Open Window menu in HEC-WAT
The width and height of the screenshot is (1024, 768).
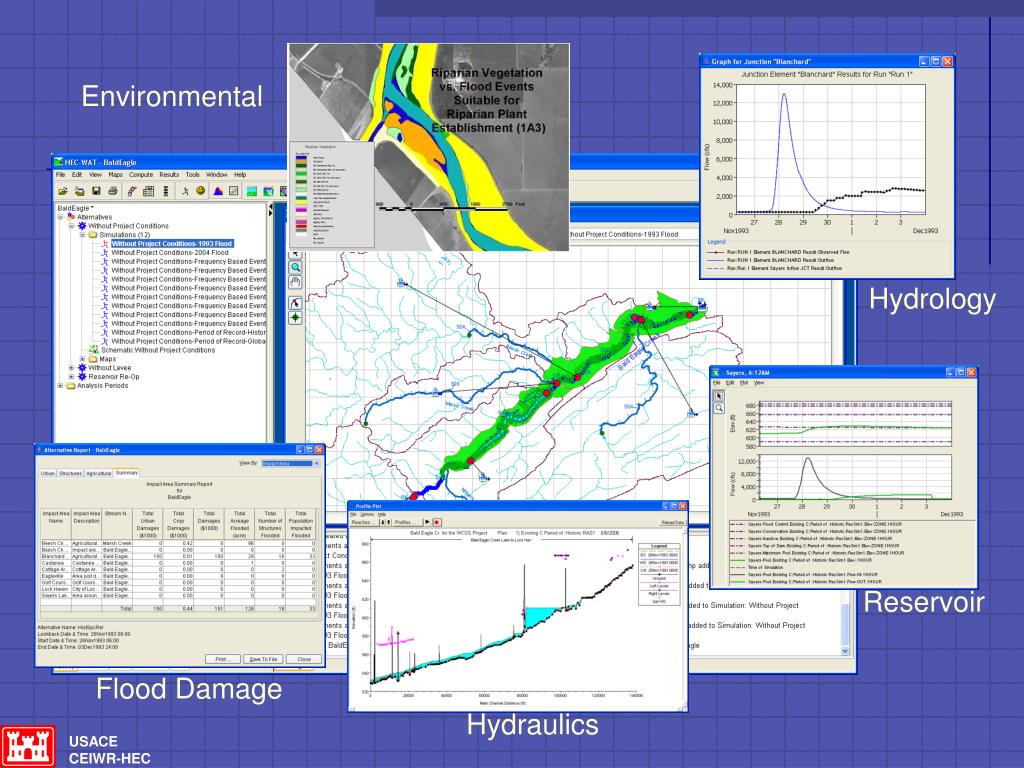click(216, 175)
